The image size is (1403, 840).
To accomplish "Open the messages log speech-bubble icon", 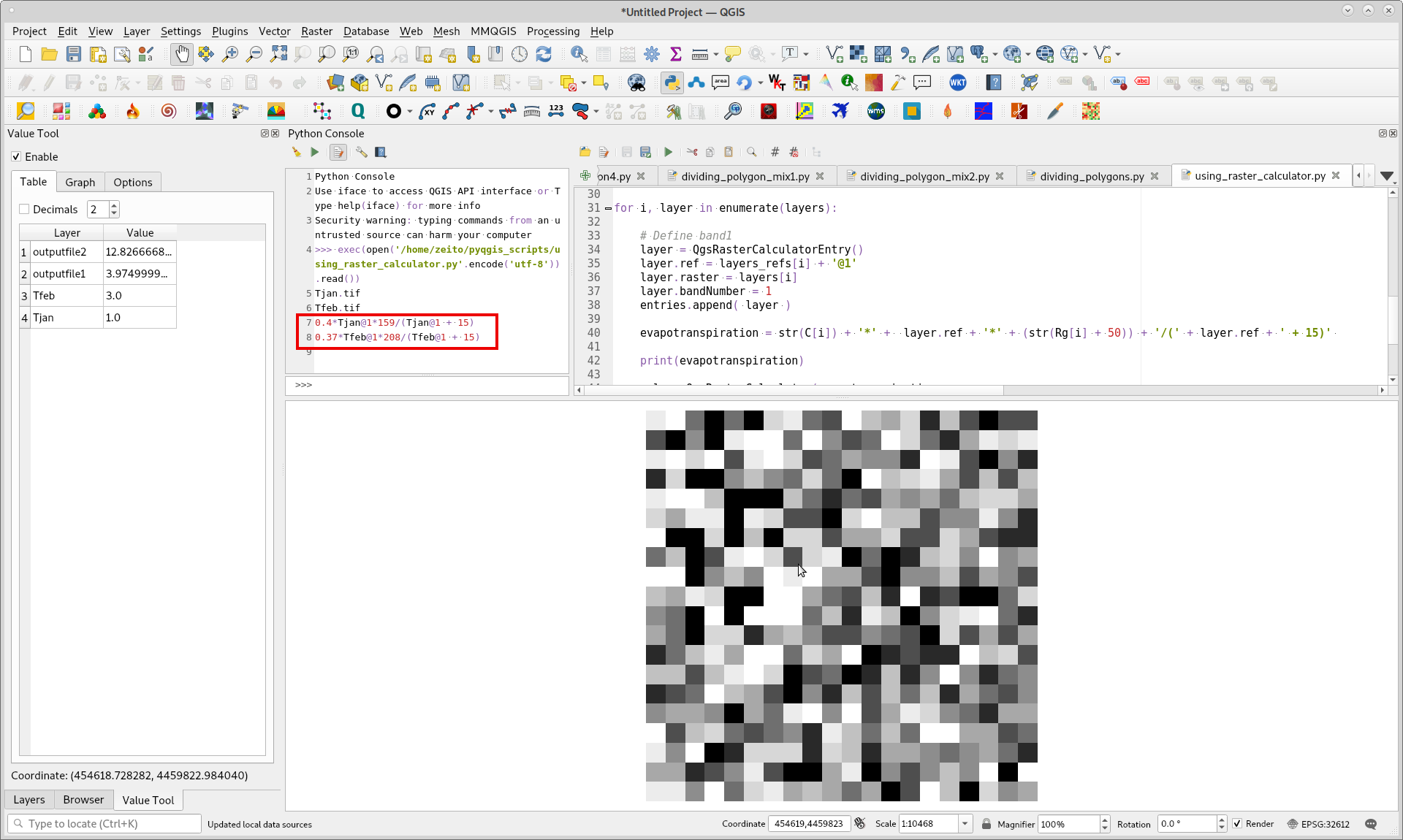I will click(1371, 824).
